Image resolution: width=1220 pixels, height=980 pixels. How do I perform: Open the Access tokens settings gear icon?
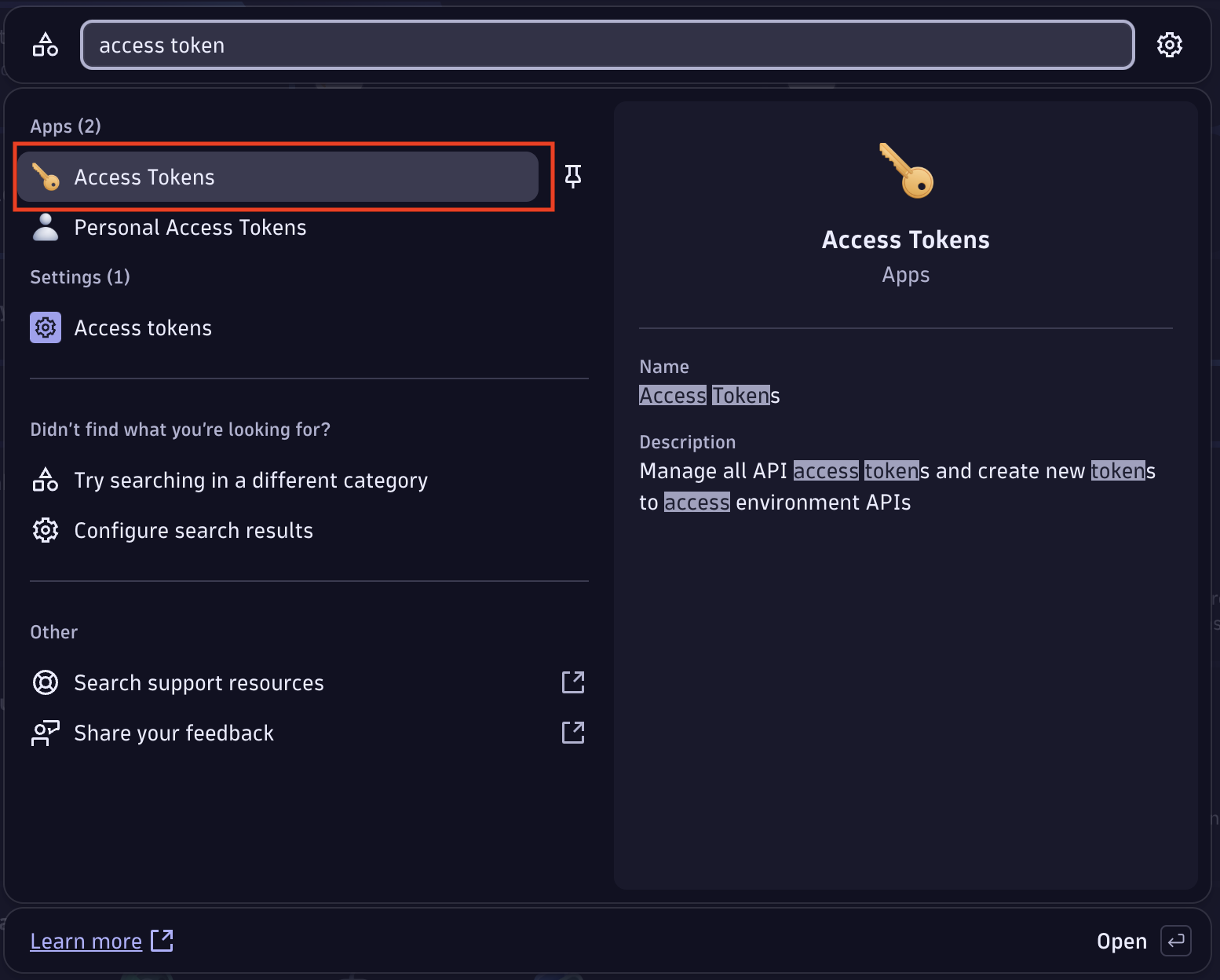pyautogui.click(x=46, y=327)
